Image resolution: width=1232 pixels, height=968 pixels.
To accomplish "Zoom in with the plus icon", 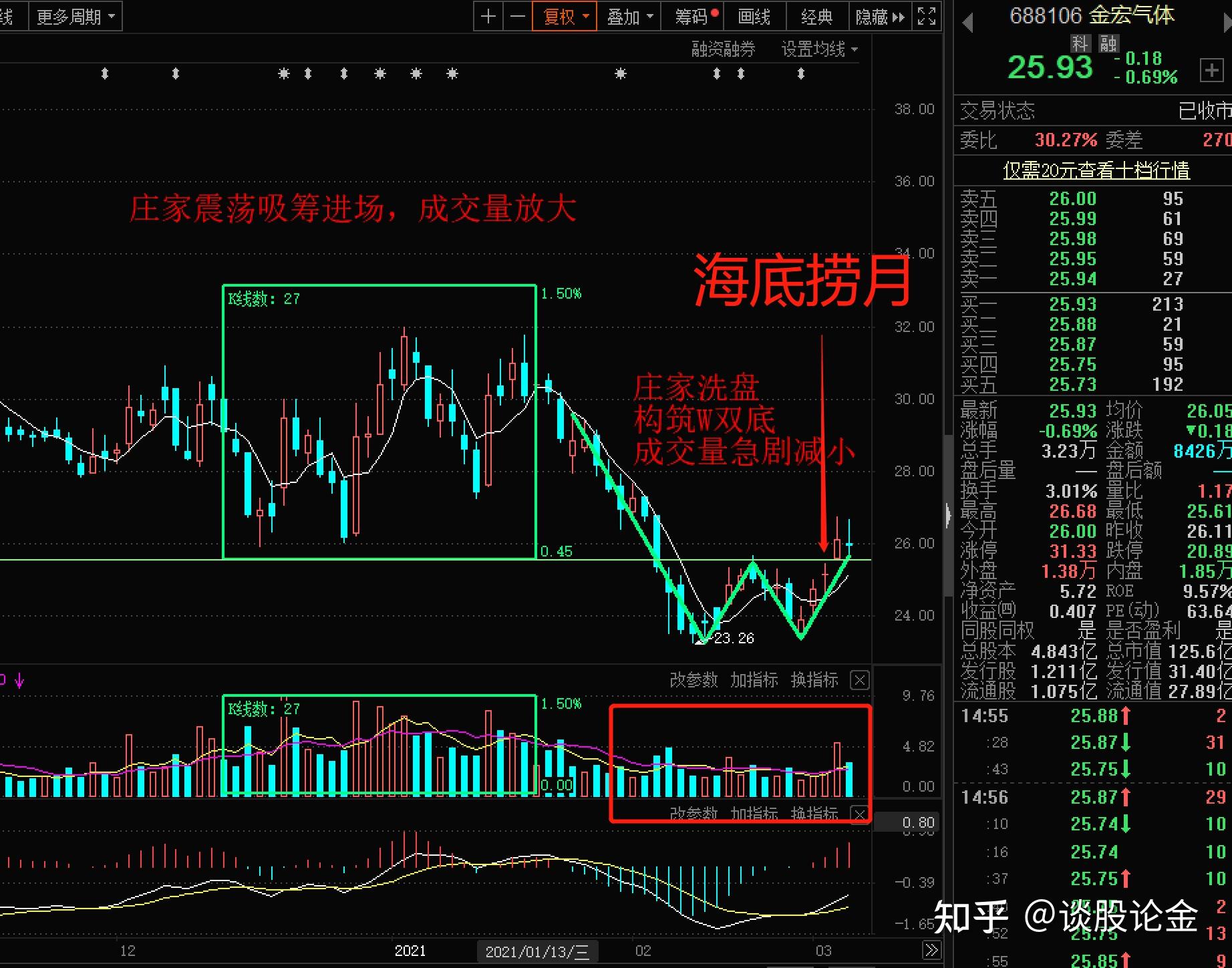I will pos(487,16).
